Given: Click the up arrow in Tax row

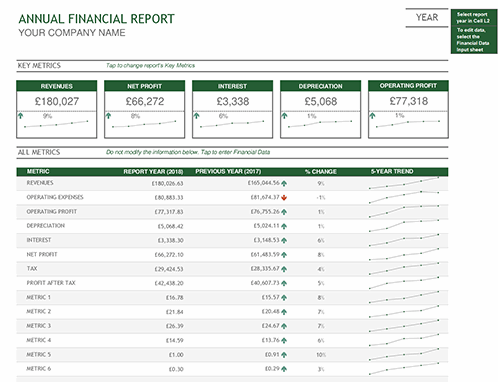Looking at the screenshot, I should pos(284,269).
